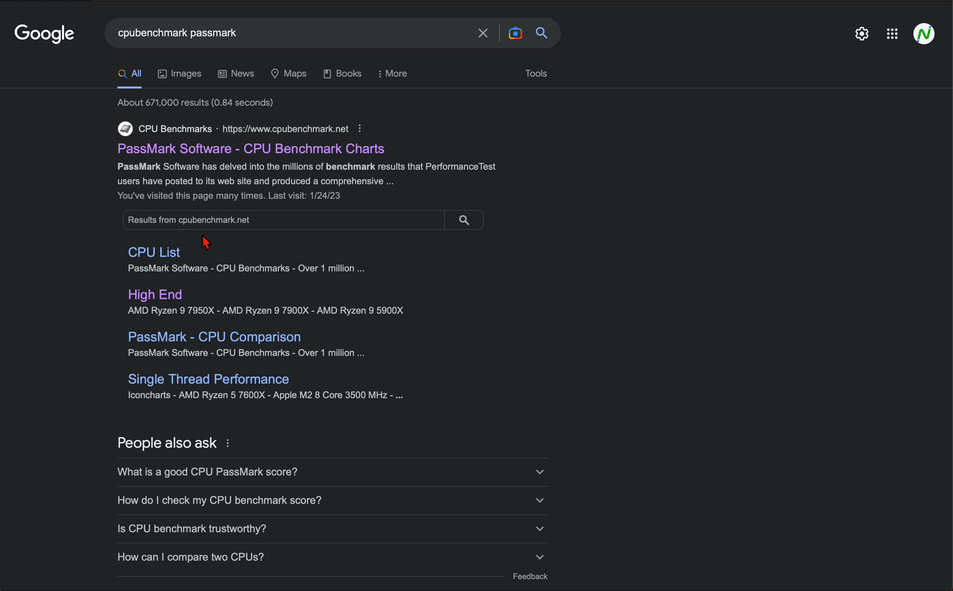
Task: Click the Feedback link
Action: 530,576
